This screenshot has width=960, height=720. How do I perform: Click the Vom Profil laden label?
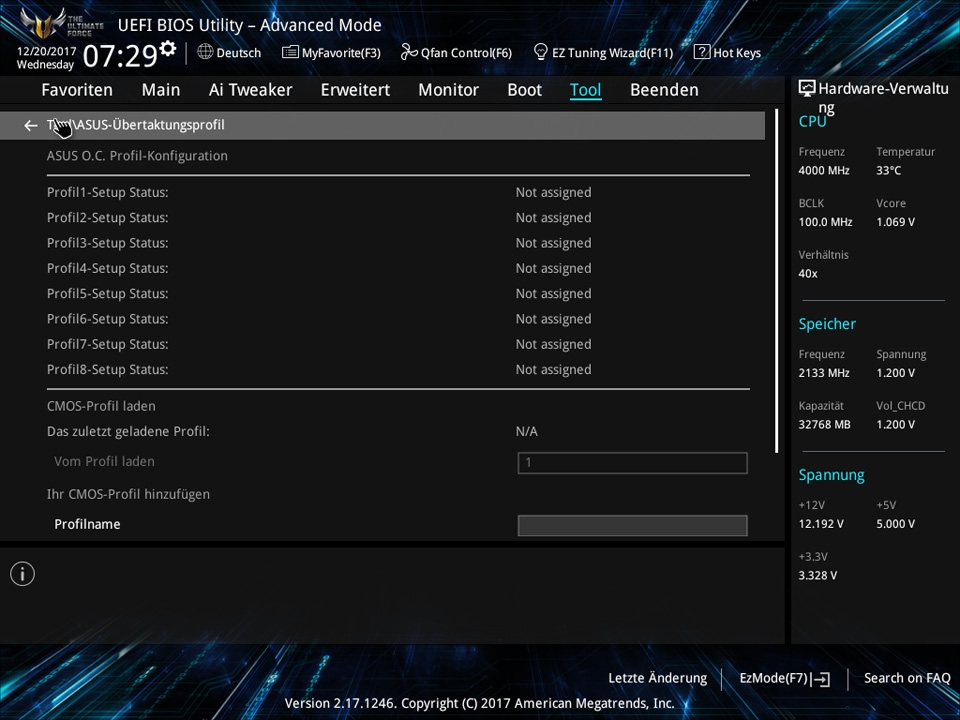point(104,462)
